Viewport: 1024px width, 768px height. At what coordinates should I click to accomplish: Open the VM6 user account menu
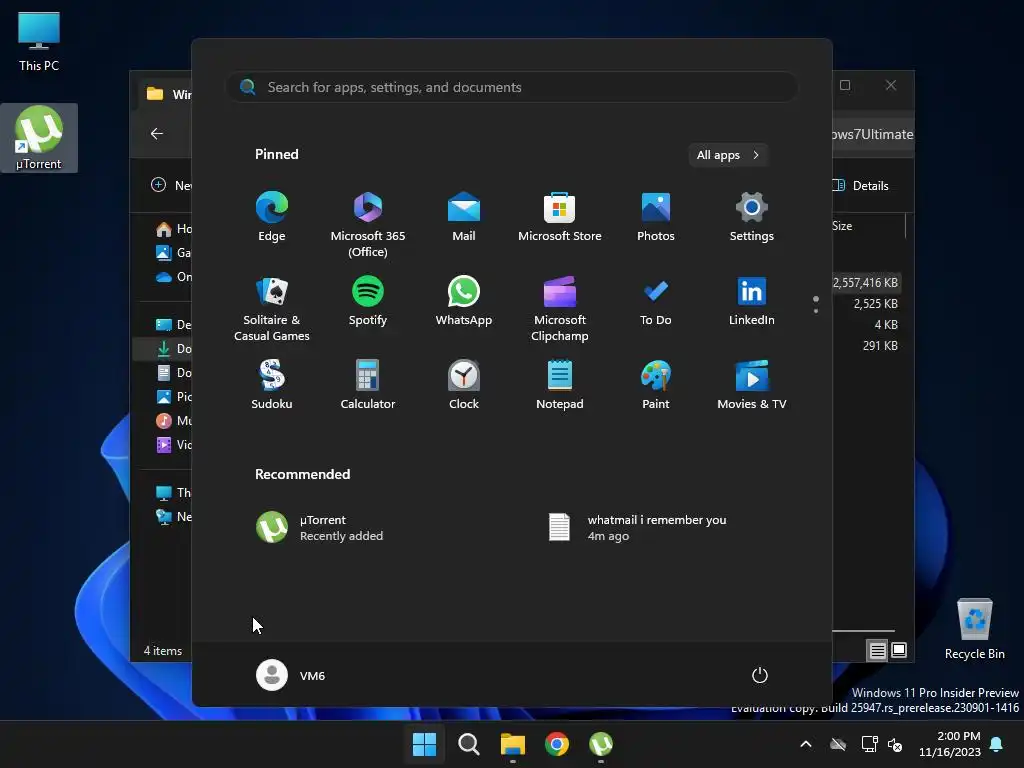[x=291, y=675]
